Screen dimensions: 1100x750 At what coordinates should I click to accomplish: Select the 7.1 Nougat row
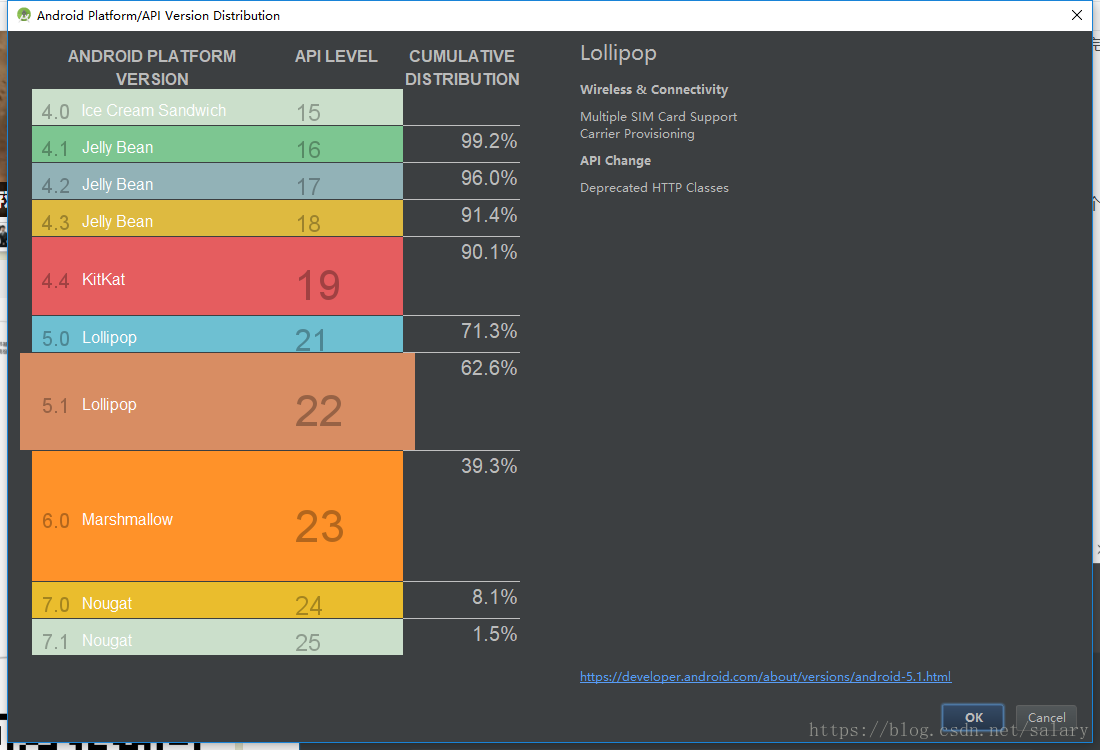pyautogui.click(x=217, y=637)
